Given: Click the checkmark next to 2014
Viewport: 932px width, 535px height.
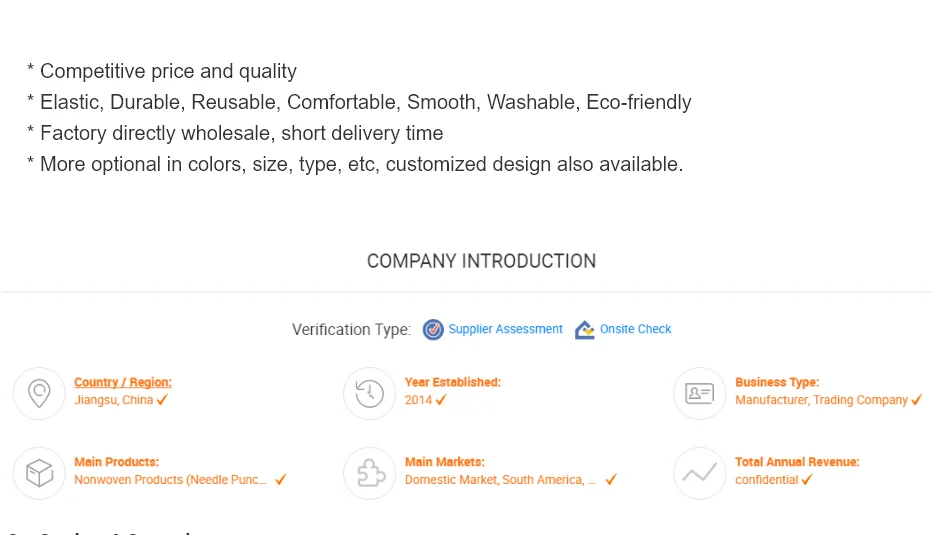Looking at the screenshot, I should click(440, 400).
